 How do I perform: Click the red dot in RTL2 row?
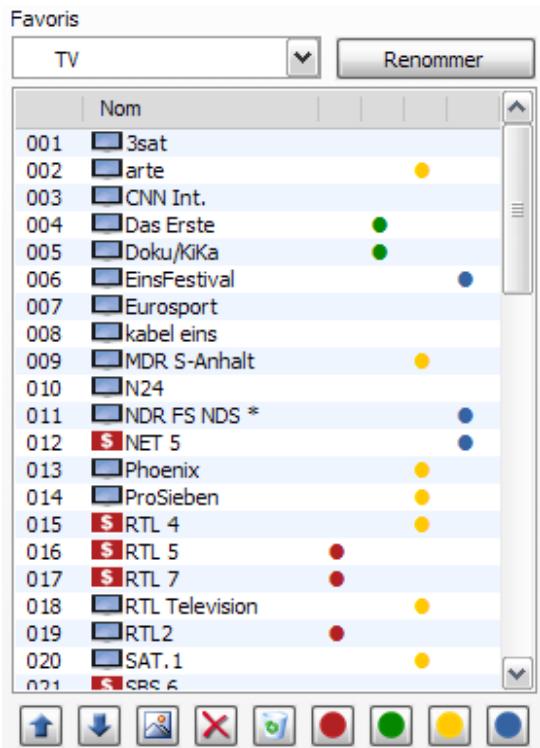click(x=337, y=634)
